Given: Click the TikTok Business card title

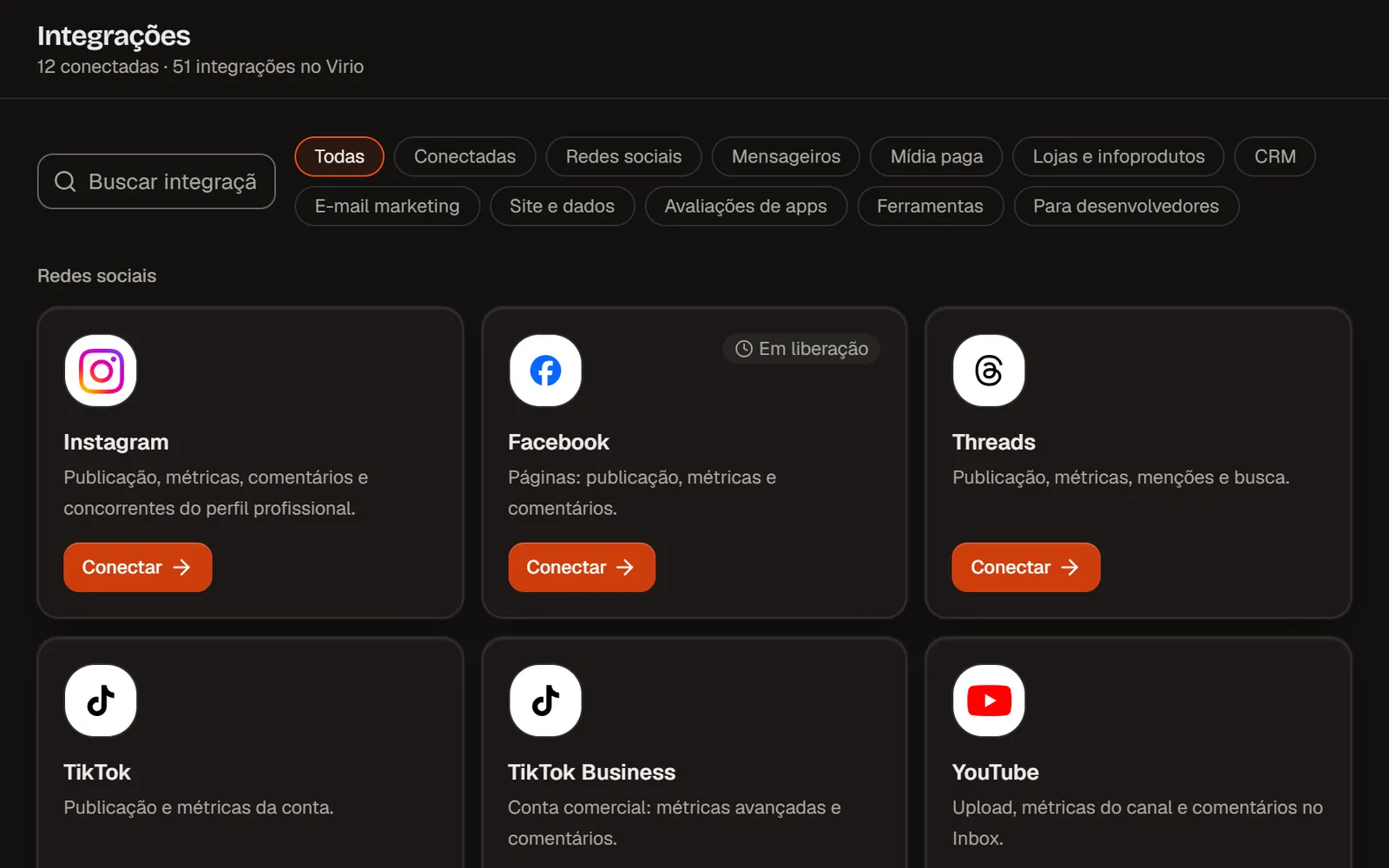Looking at the screenshot, I should coord(591,772).
